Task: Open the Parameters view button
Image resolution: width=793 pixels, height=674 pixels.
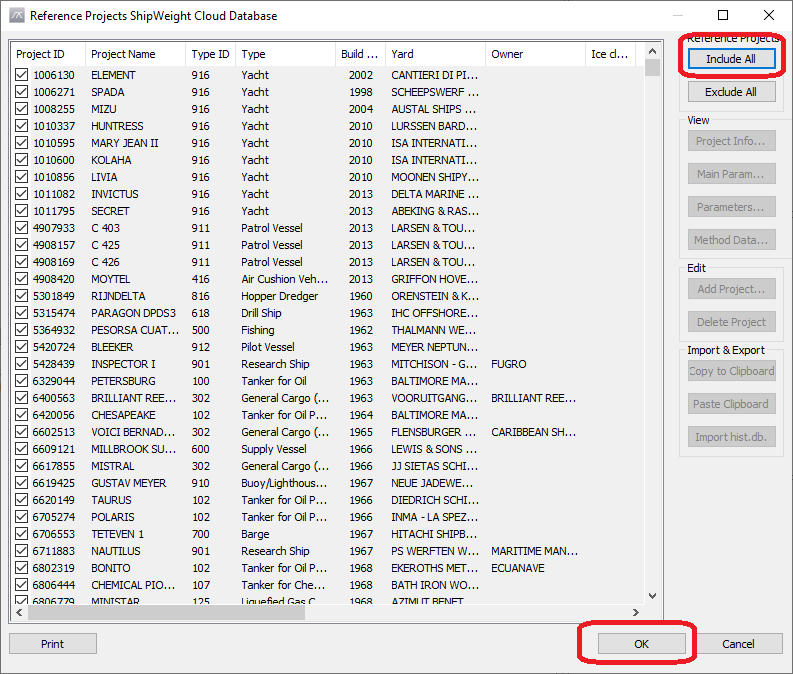Action: pyautogui.click(x=731, y=207)
